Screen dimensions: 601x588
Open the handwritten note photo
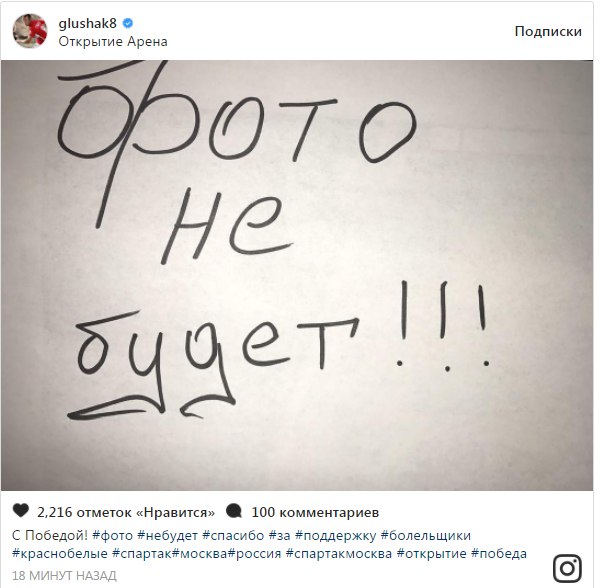pyautogui.click(x=297, y=275)
